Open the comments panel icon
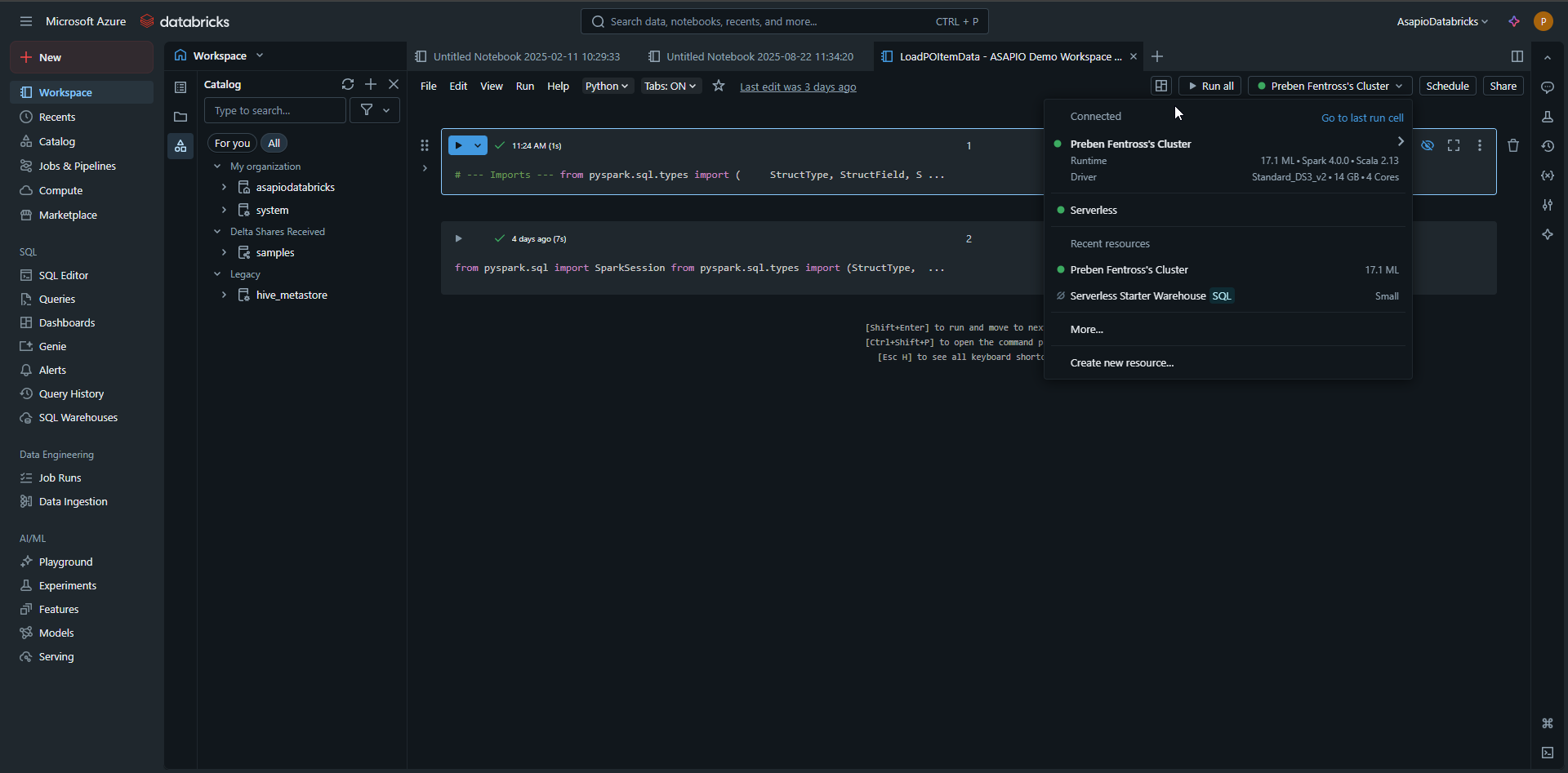 [1548, 87]
